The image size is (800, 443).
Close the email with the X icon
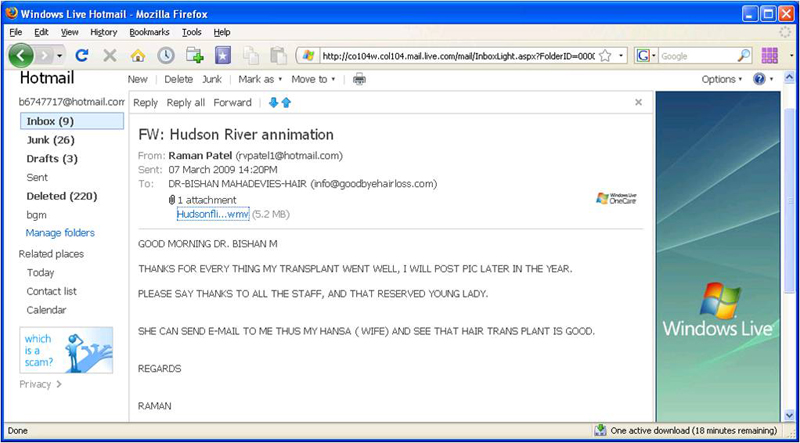tap(638, 102)
